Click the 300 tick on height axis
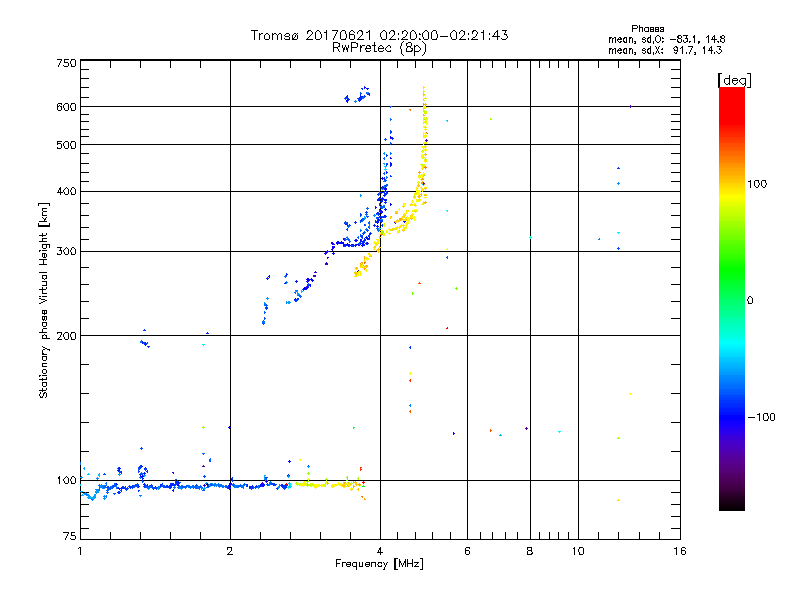This screenshot has width=800, height=600. pos(66,252)
